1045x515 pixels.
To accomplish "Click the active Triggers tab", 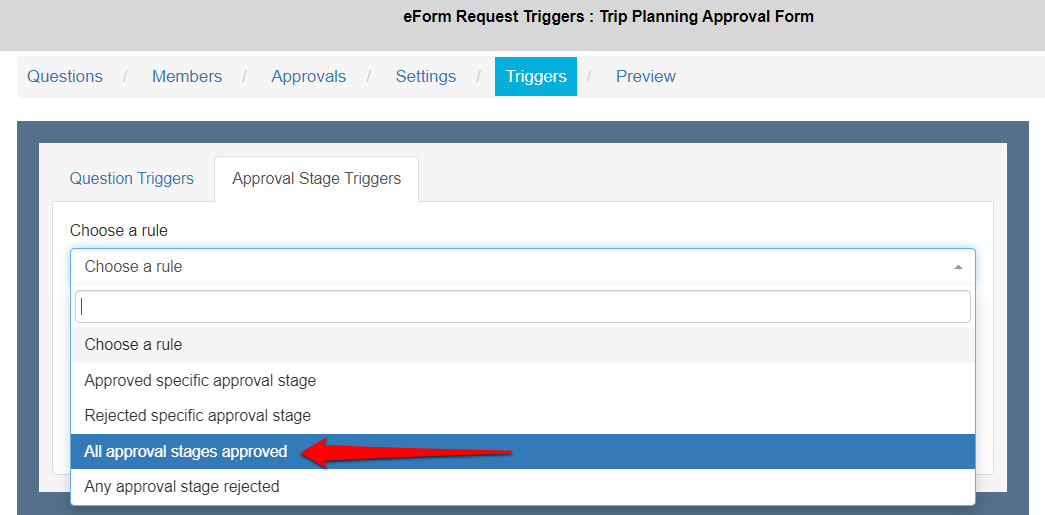I will click(536, 76).
